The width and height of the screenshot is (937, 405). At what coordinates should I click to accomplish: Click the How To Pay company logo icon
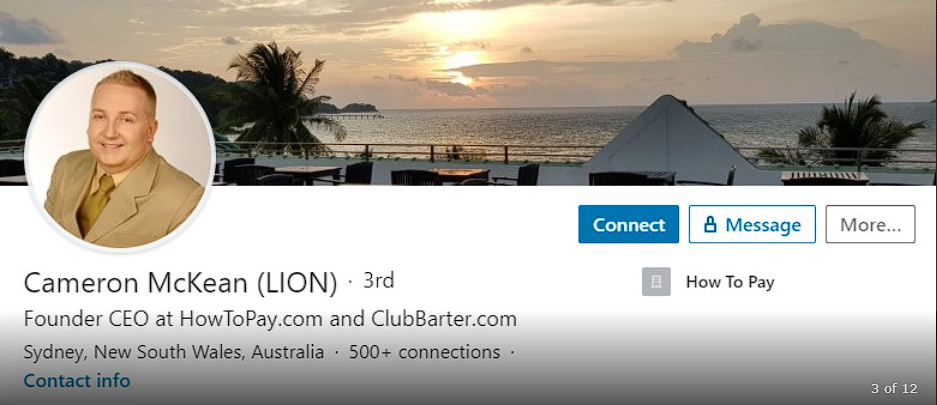[x=656, y=282]
